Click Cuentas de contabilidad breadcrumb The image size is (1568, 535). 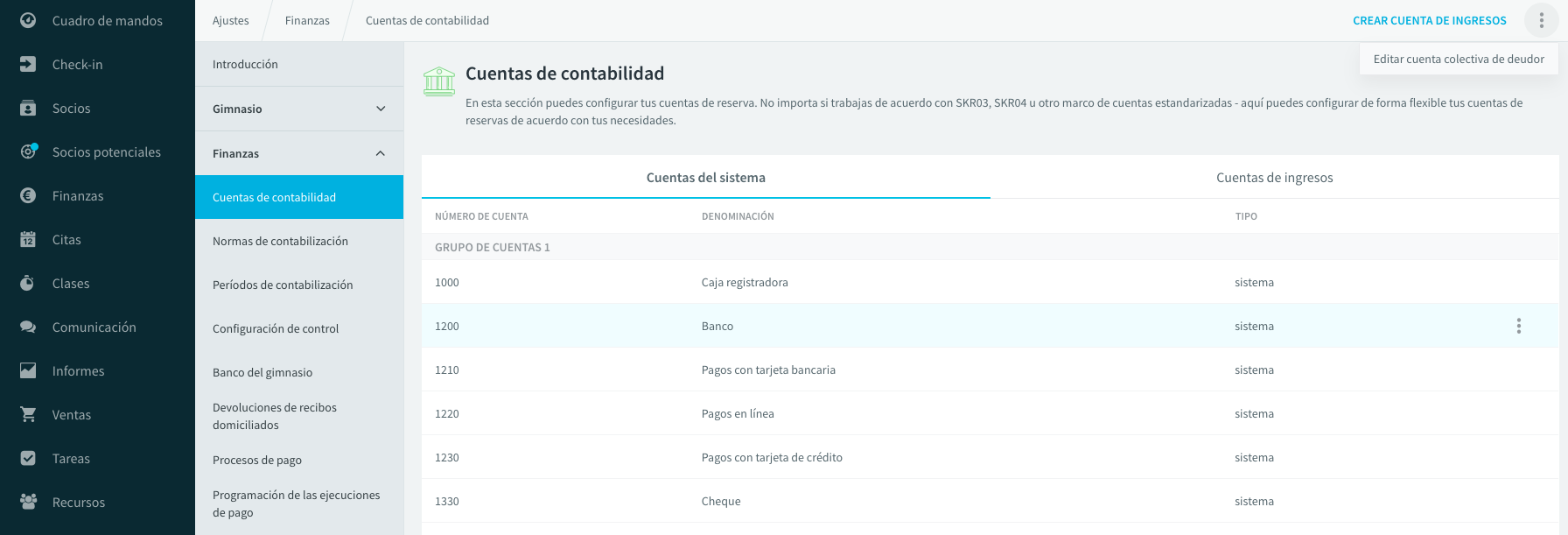click(427, 20)
